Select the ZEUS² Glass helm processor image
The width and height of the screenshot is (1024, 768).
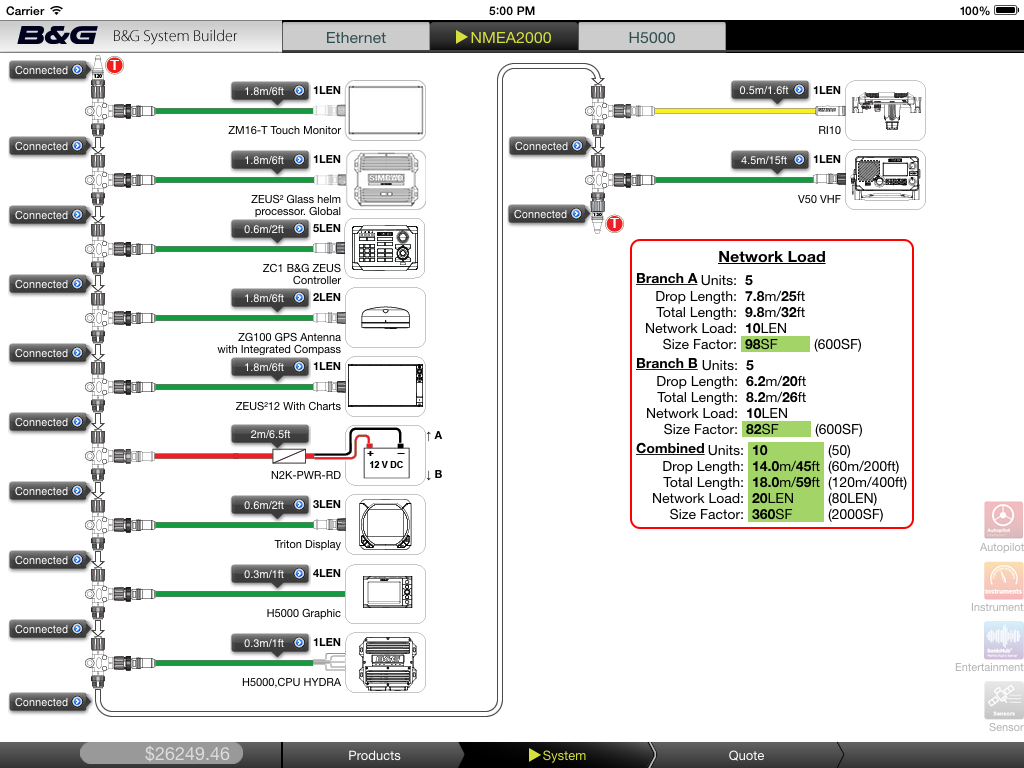[x=385, y=180]
